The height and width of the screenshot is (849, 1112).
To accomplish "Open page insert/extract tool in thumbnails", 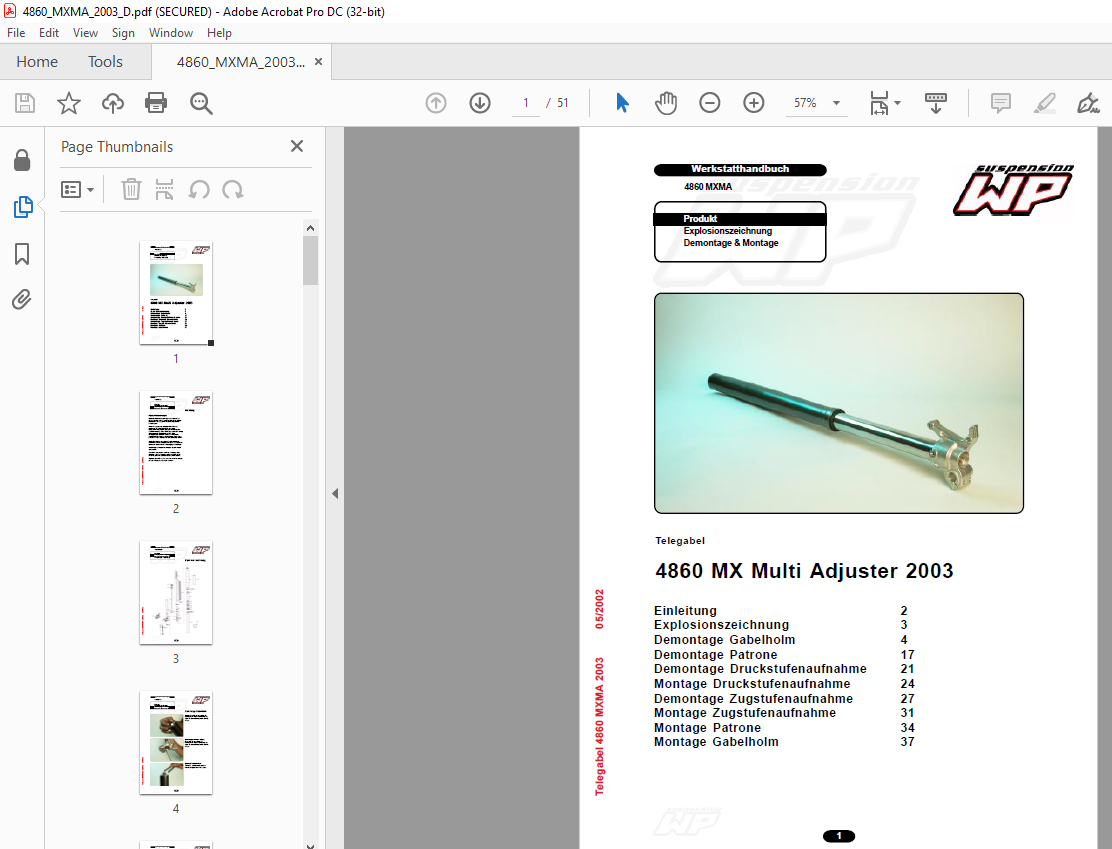I will pos(165,189).
